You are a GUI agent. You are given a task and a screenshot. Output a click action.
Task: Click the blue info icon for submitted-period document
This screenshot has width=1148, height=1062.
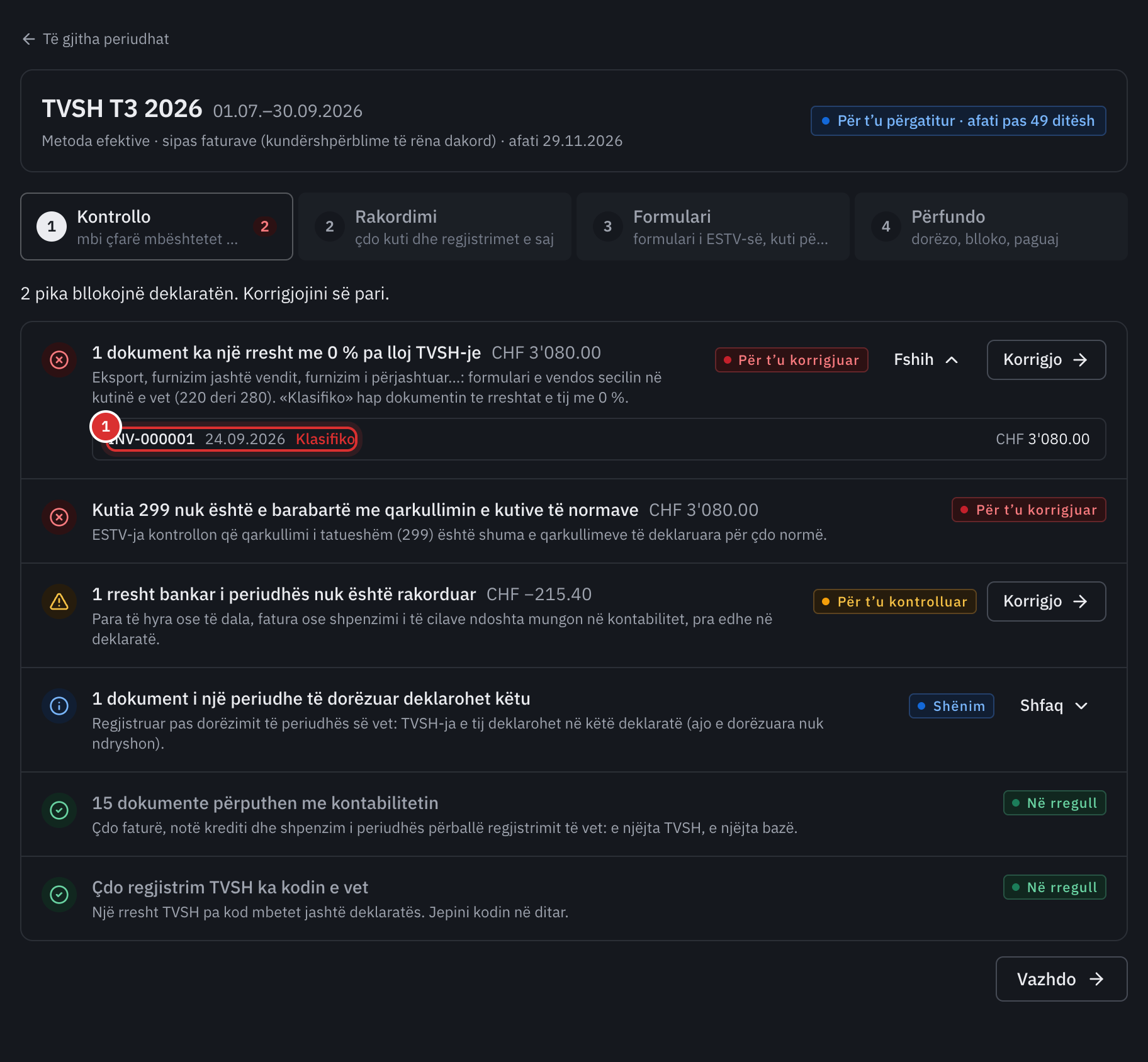pos(59,706)
